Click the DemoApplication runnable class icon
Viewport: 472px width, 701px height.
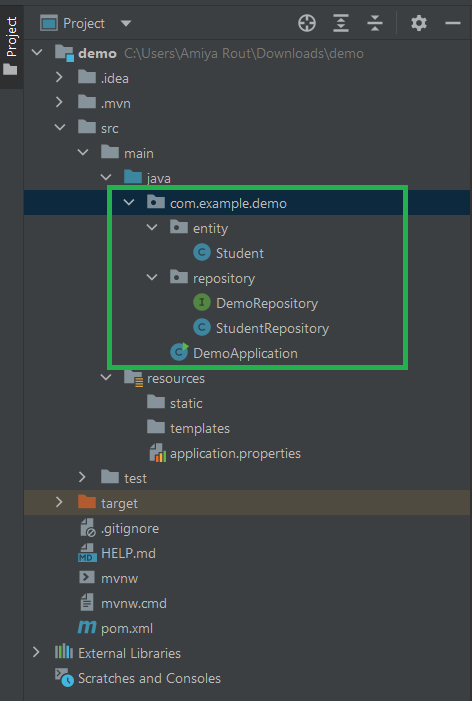click(179, 353)
